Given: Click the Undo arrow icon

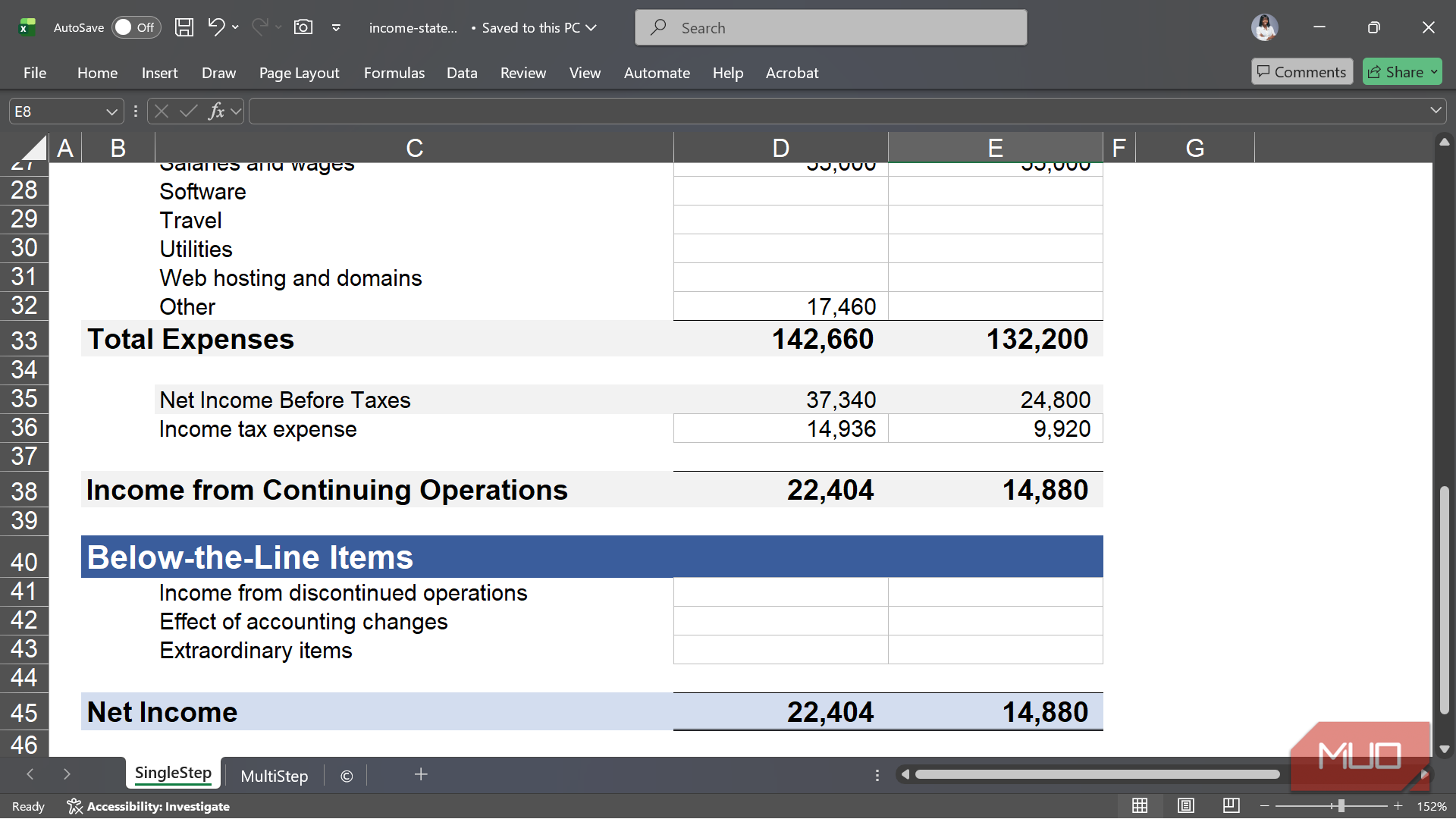Looking at the screenshot, I should [x=216, y=27].
